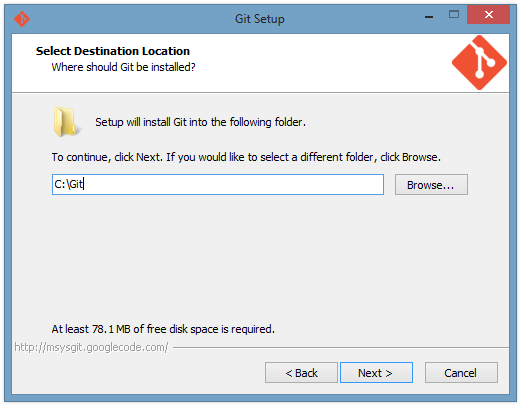Focus the destination folder path field
521x406 pixels.
coord(218,185)
